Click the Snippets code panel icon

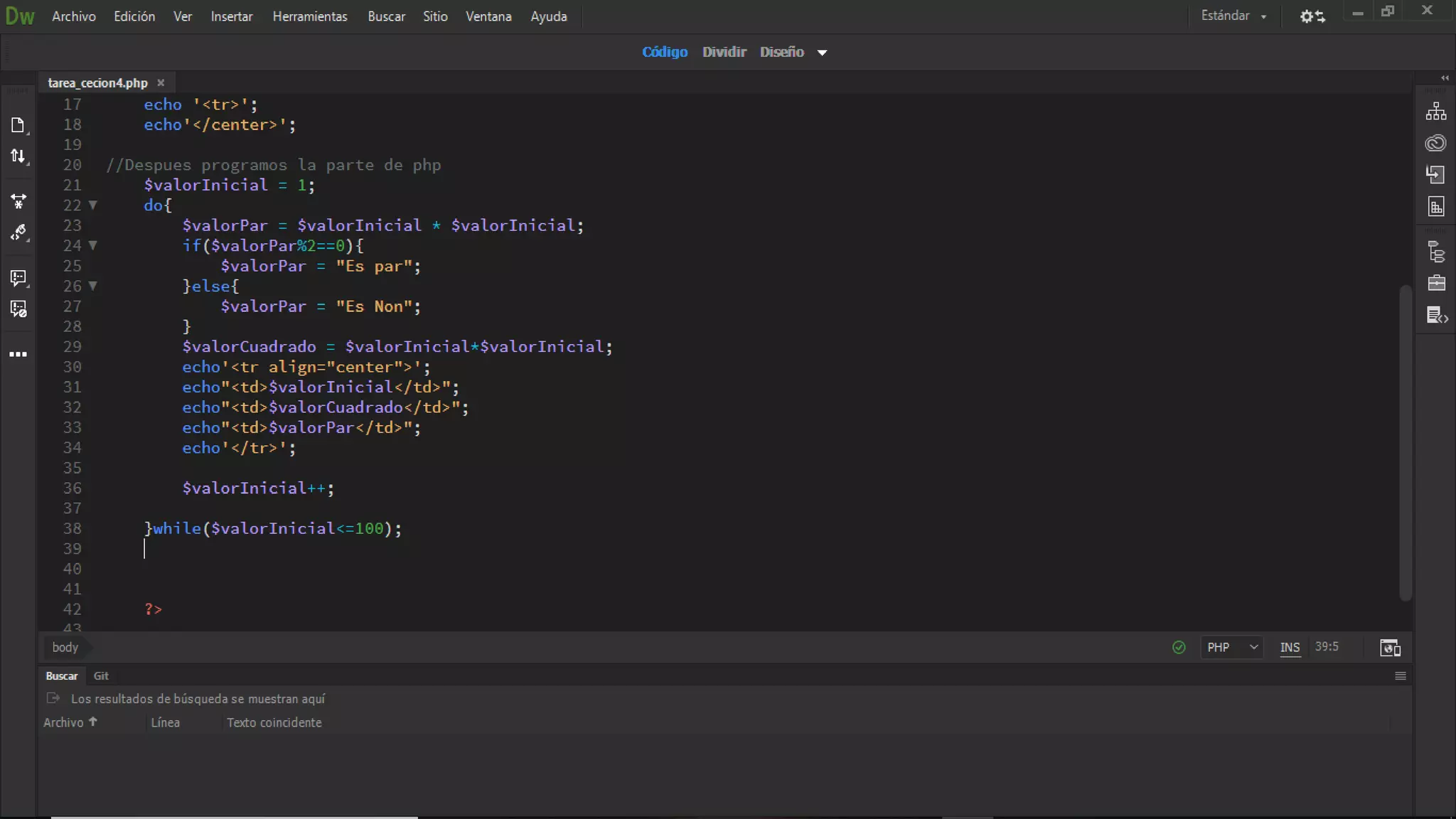click(1436, 315)
